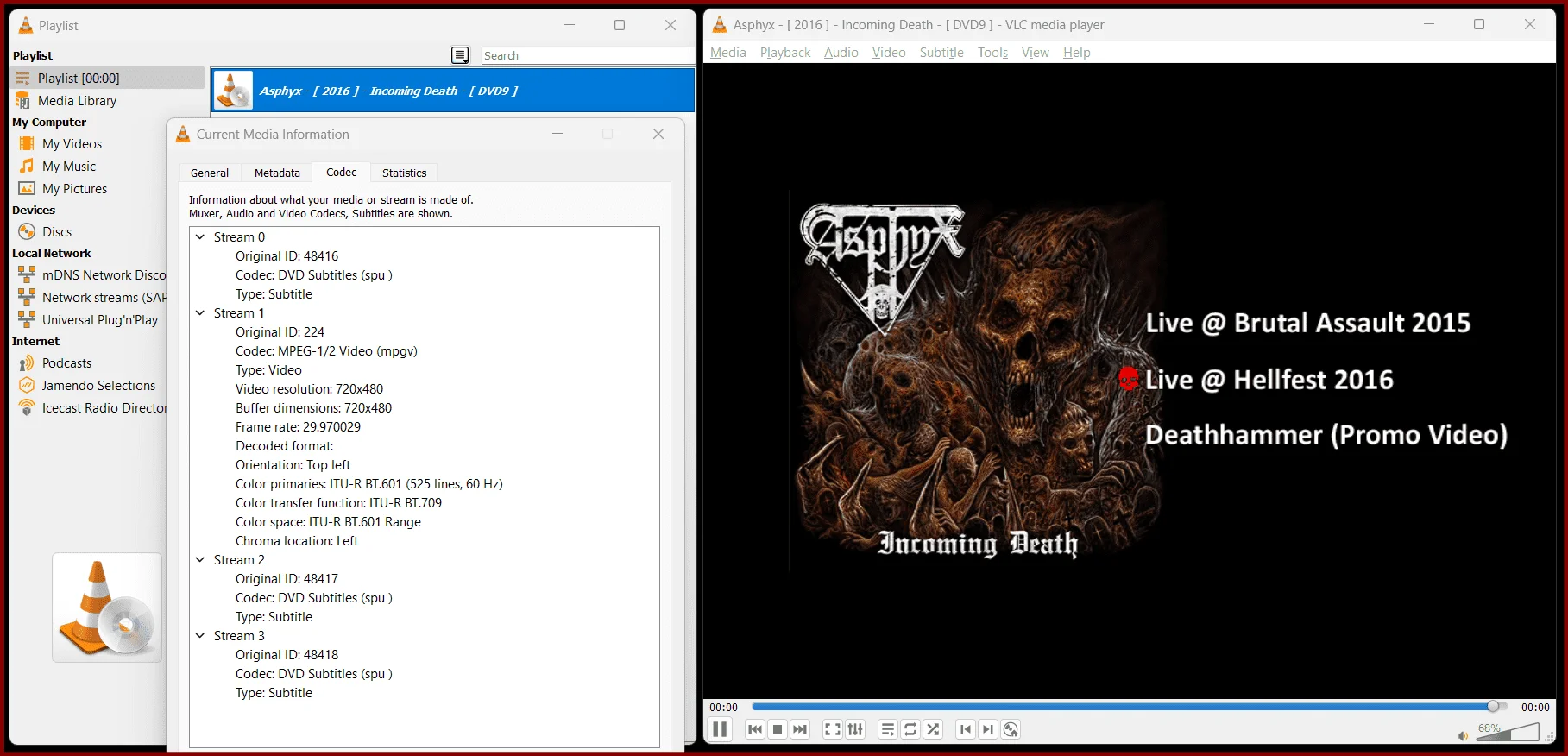Click the DVD disc menu icon
This screenshot has width=1568, height=756.
click(x=1011, y=729)
